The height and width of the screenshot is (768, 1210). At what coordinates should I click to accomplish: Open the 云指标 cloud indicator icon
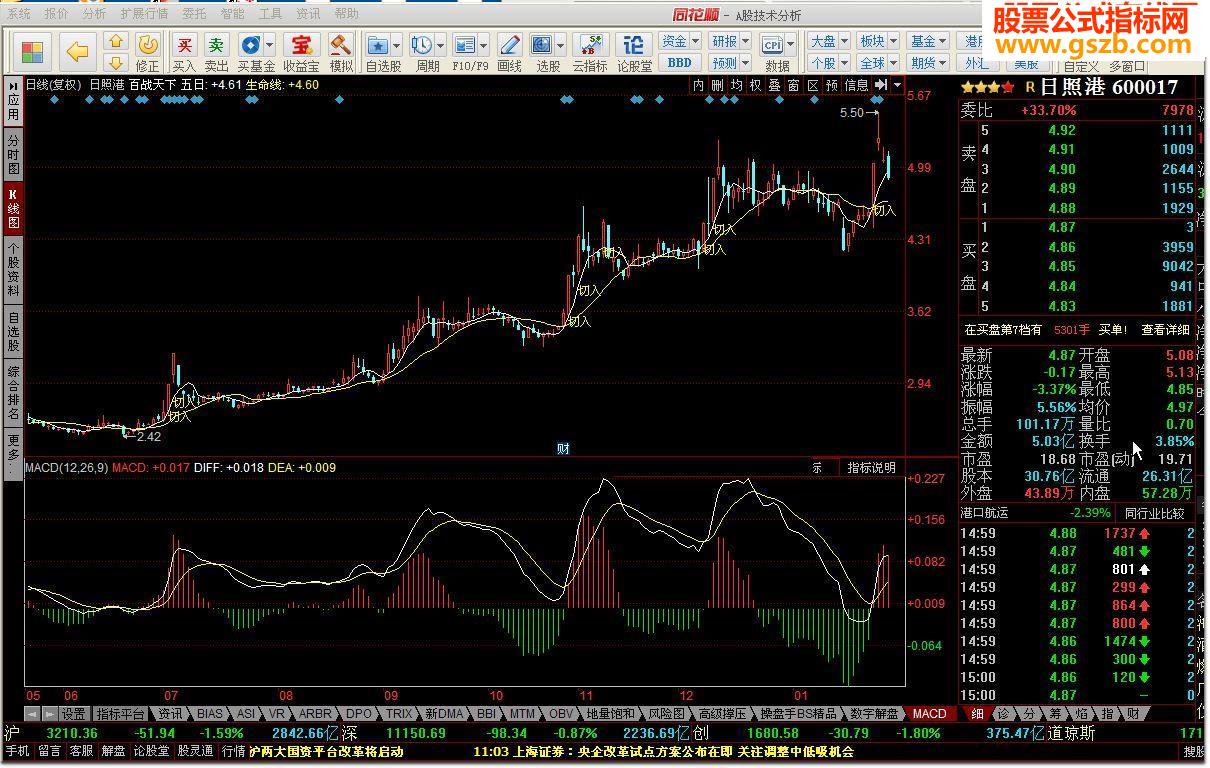point(590,52)
